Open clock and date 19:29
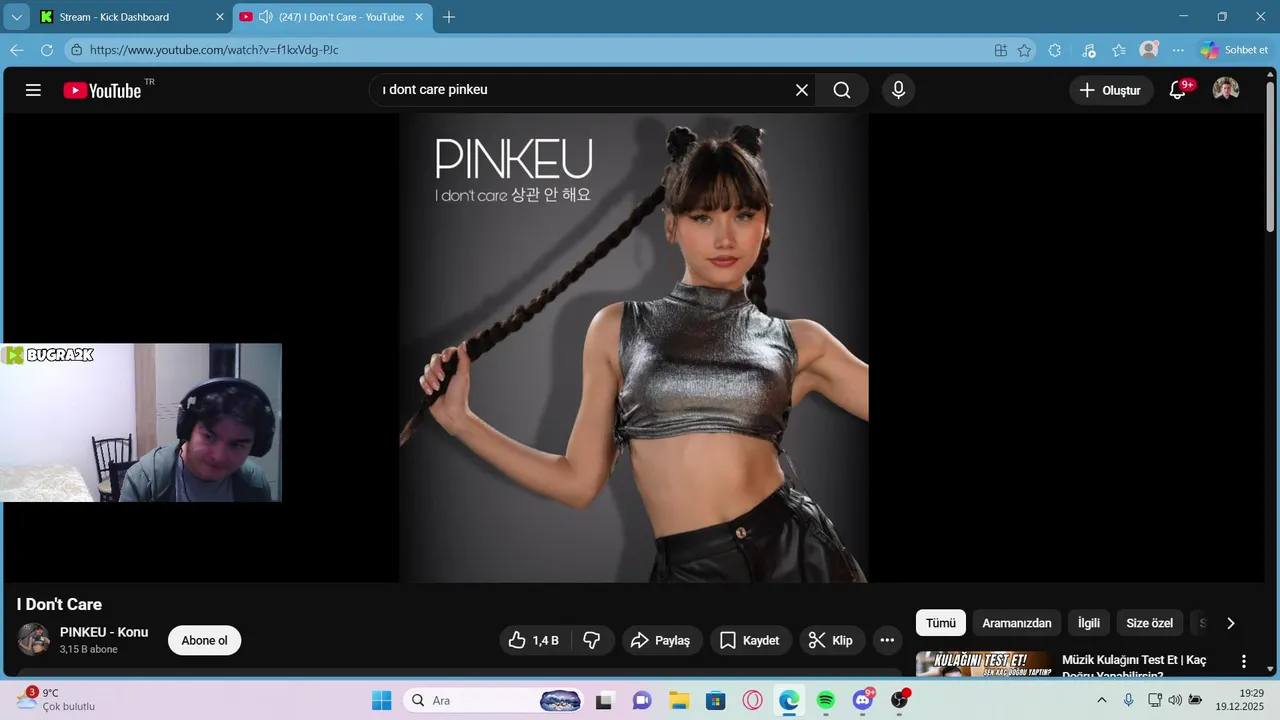The height and width of the screenshot is (720, 1280). [1239, 699]
